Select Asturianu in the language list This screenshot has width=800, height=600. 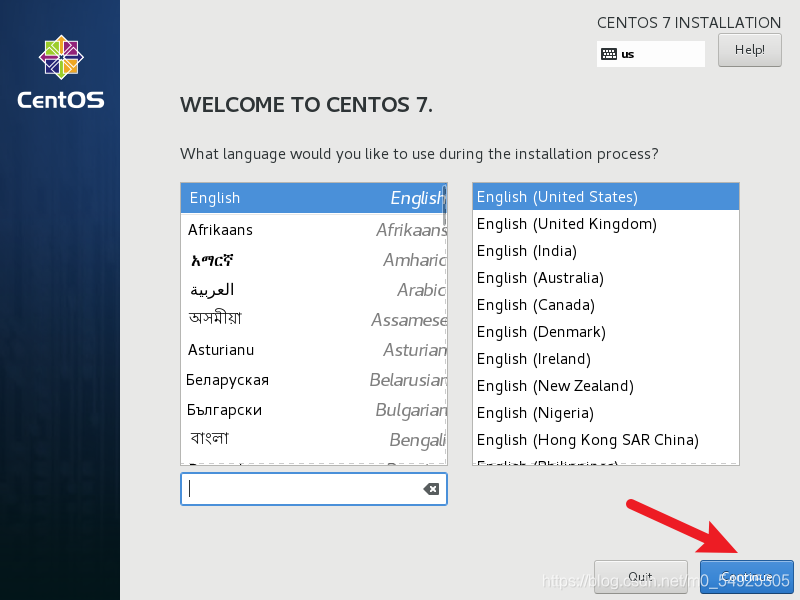(312, 350)
